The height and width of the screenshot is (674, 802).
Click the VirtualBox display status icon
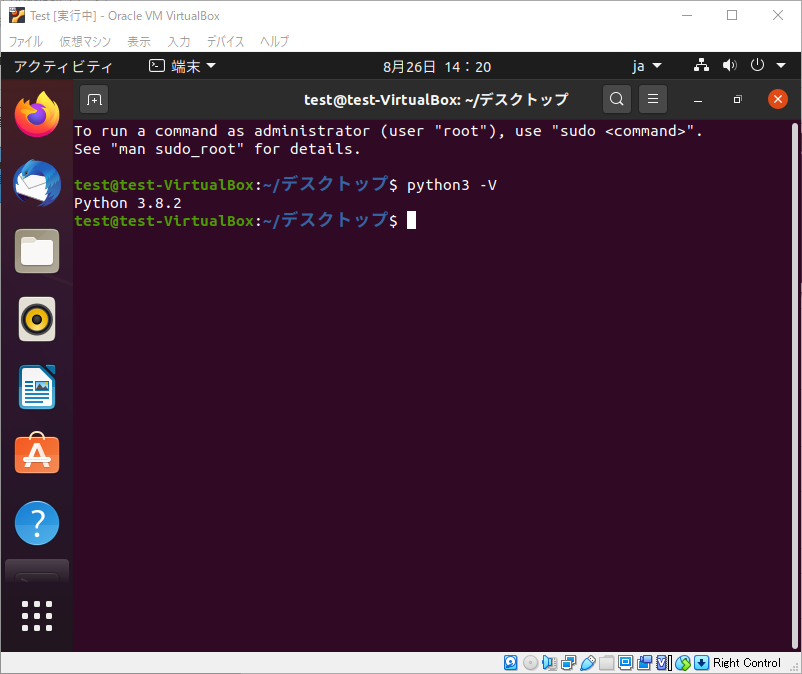click(x=626, y=663)
